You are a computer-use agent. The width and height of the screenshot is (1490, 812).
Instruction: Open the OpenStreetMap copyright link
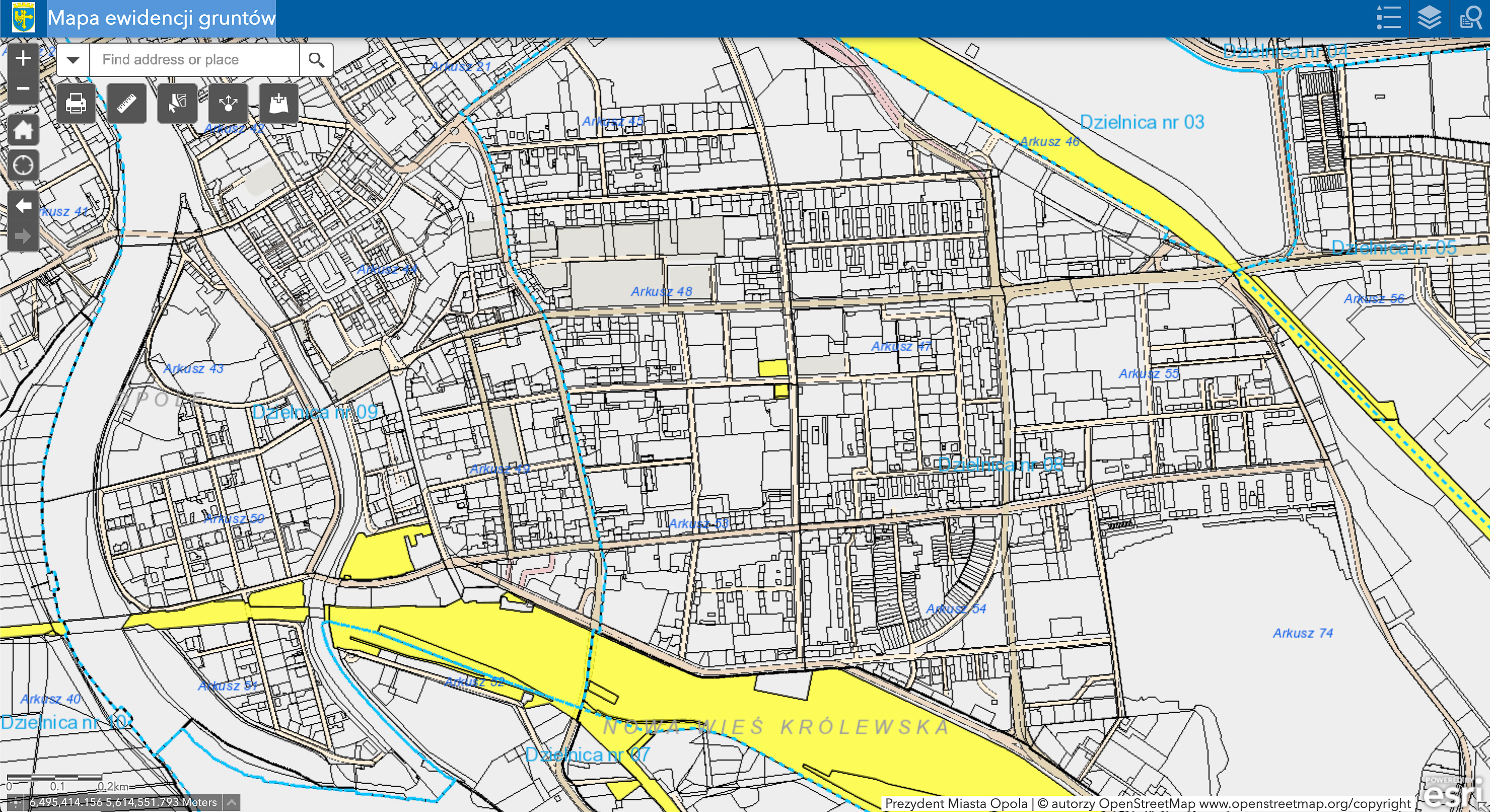pyautogui.click(x=1305, y=803)
